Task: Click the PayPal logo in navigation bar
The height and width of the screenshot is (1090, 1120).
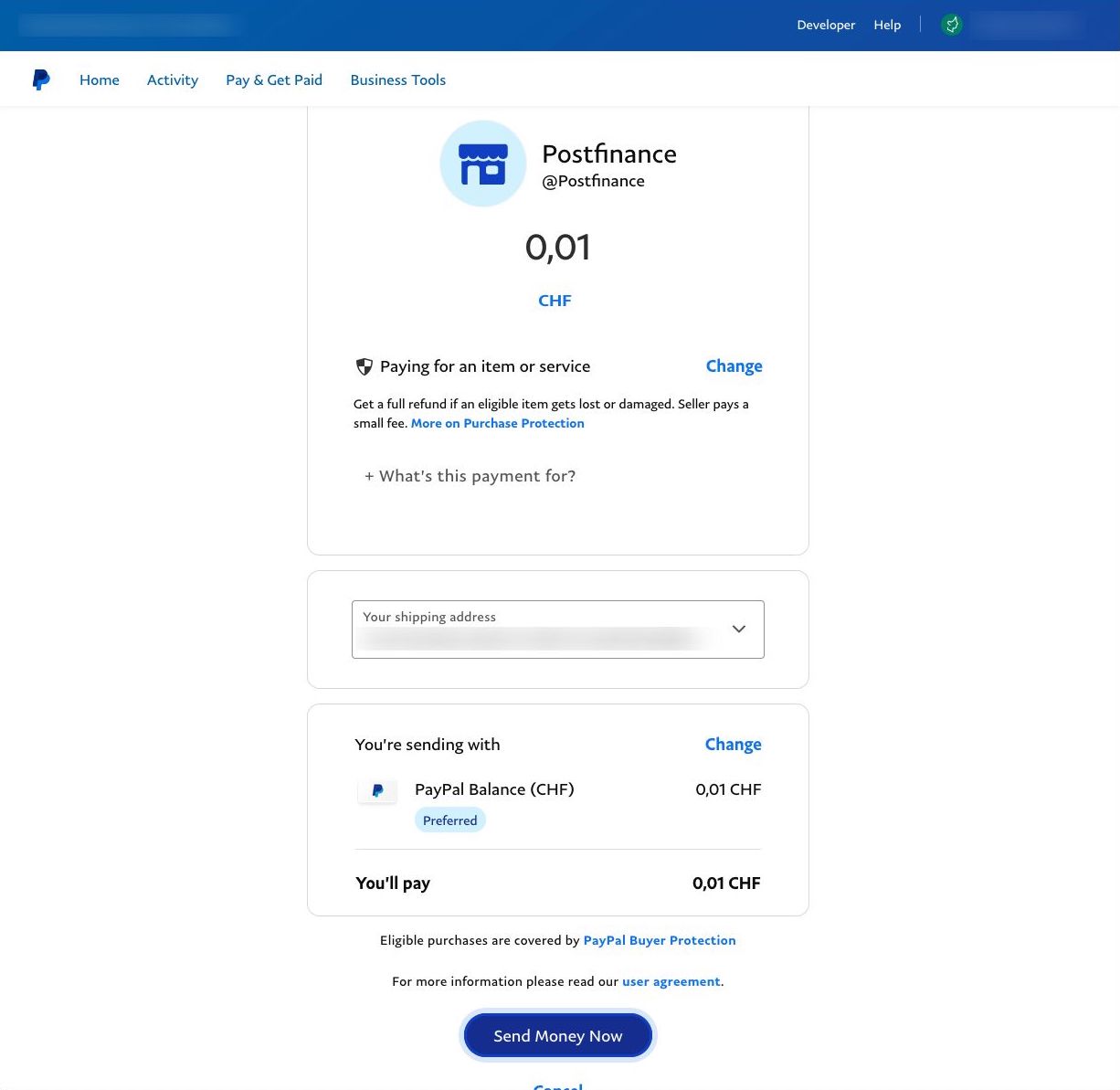Action: pyautogui.click(x=41, y=79)
